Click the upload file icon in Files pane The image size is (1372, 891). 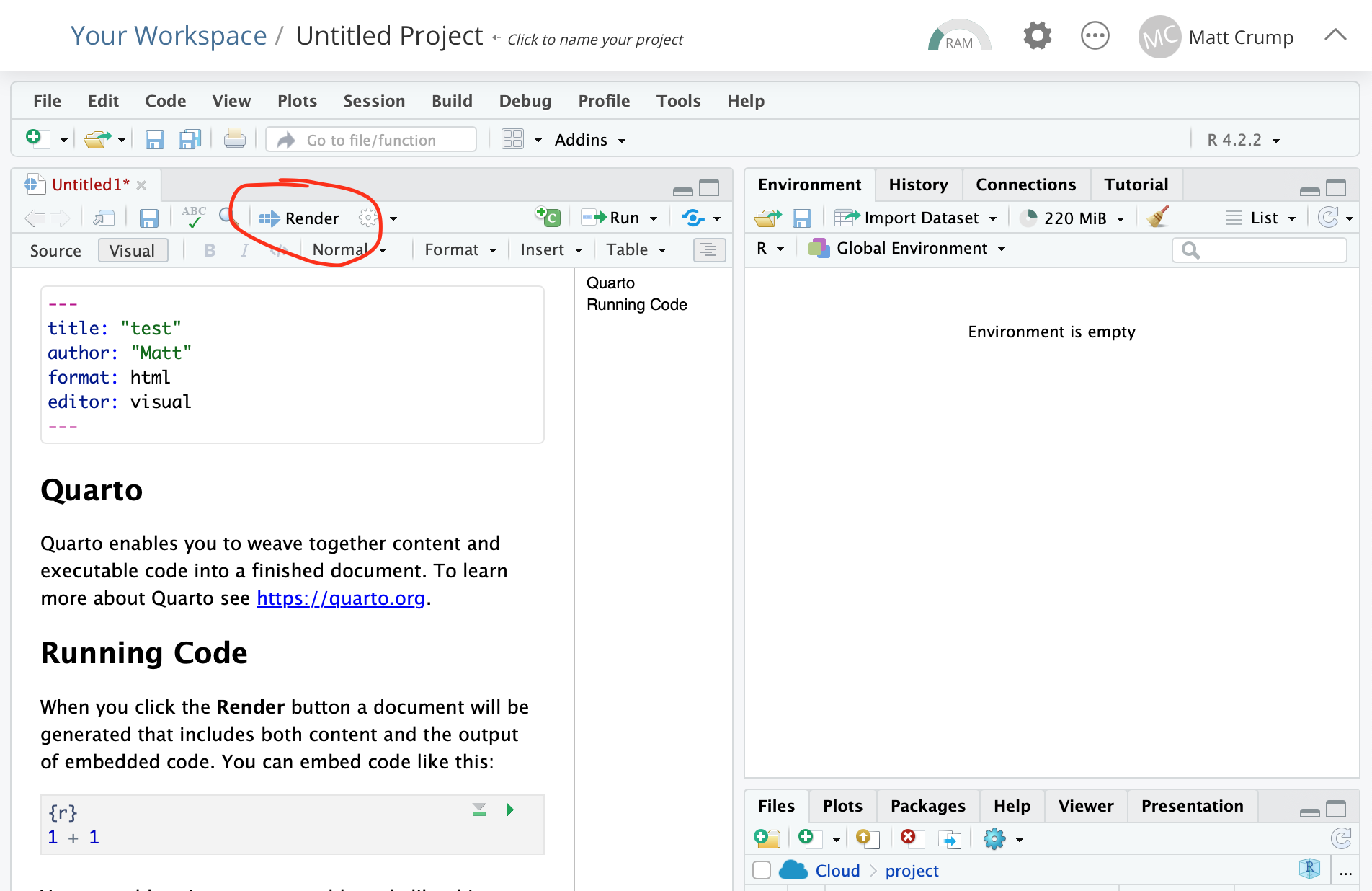867,838
